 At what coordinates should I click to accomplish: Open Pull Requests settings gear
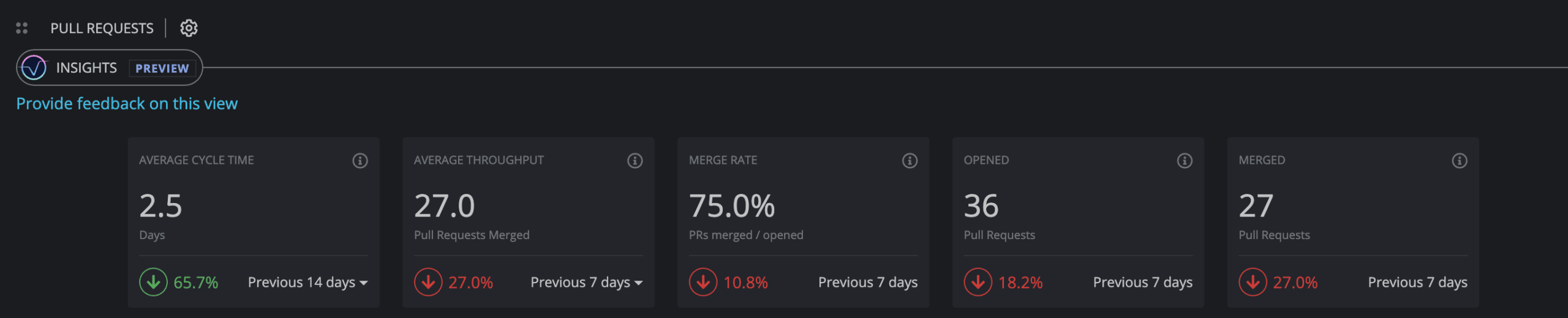(x=189, y=28)
